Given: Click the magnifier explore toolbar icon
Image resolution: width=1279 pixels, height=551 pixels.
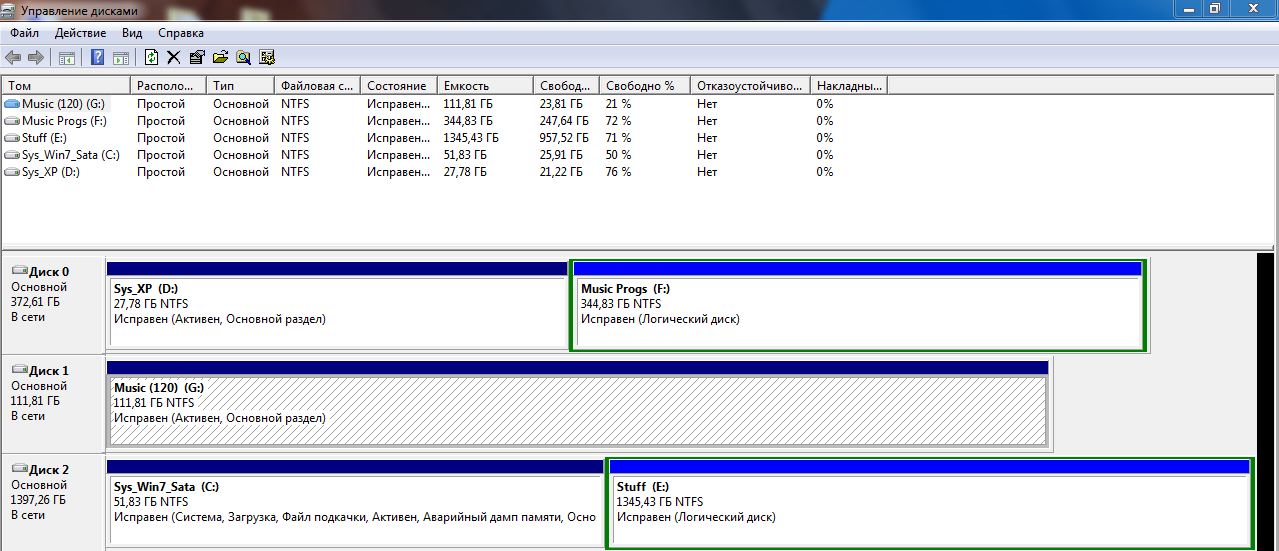Looking at the screenshot, I should pos(243,57).
